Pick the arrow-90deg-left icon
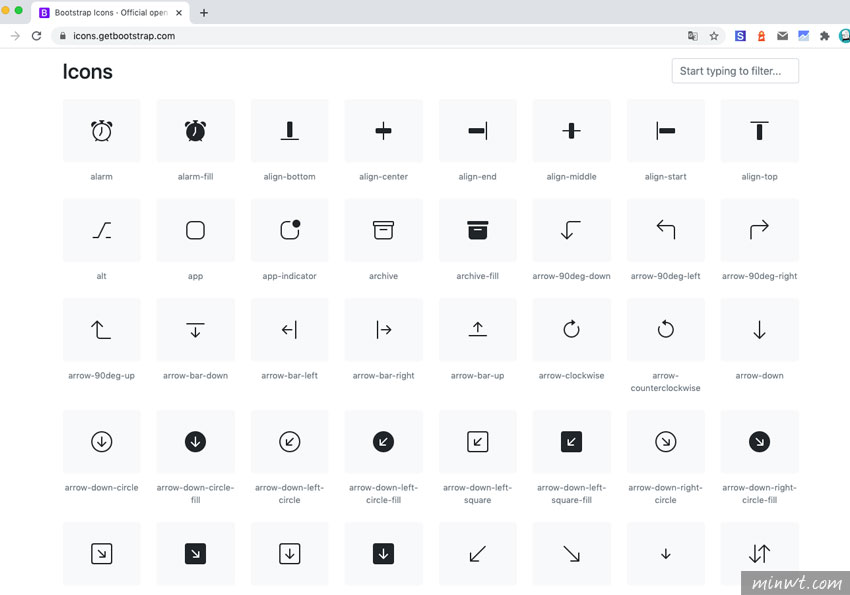 pos(666,230)
